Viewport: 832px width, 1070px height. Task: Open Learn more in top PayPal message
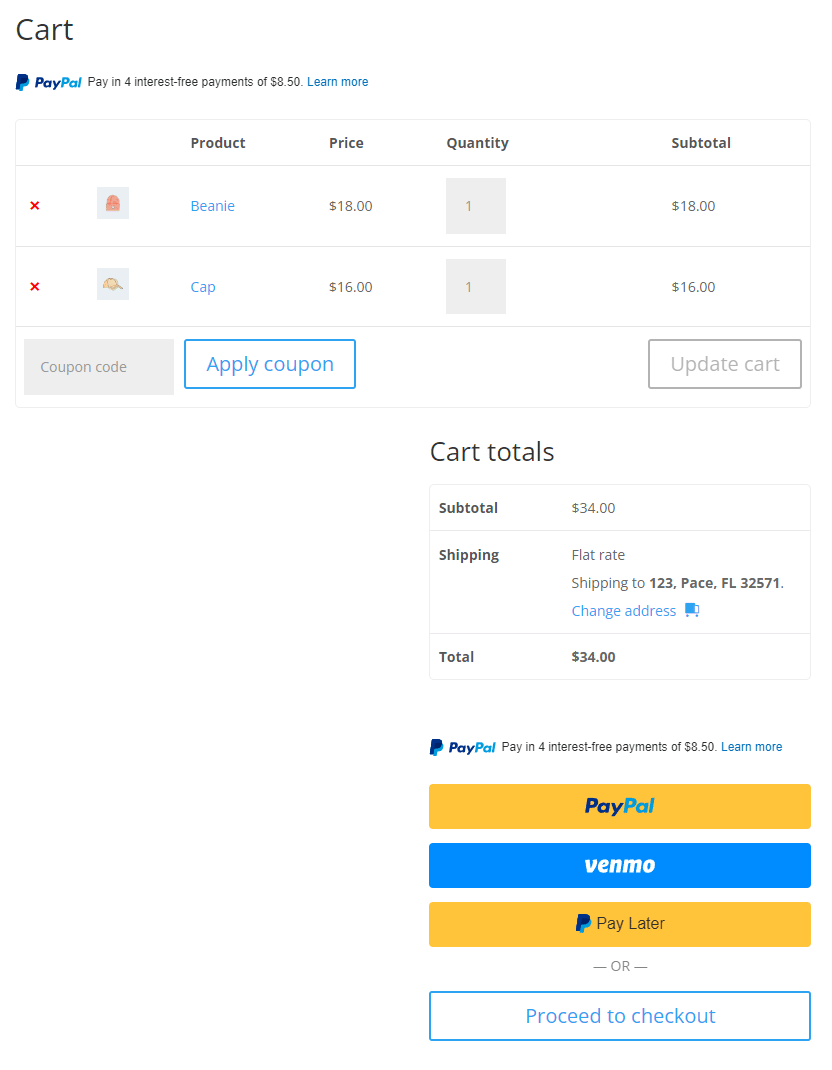(x=337, y=82)
